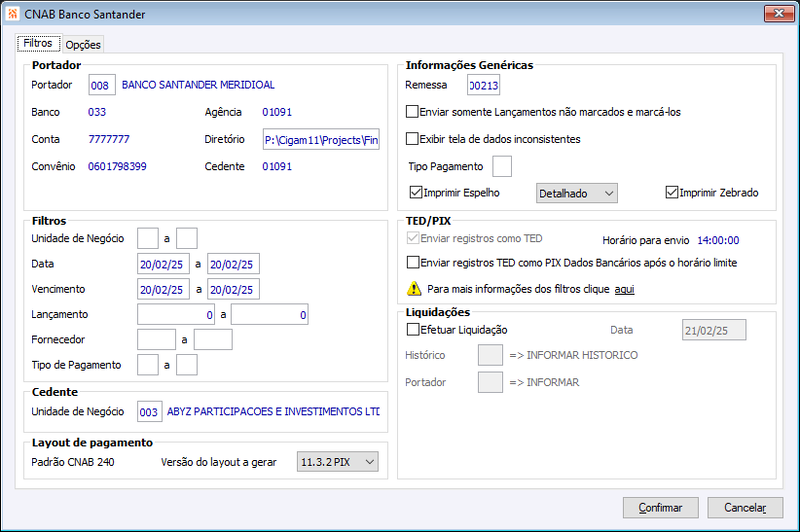Click the Tipo de Pagamento end filter field
The width and height of the screenshot is (800, 532).
tap(187, 365)
